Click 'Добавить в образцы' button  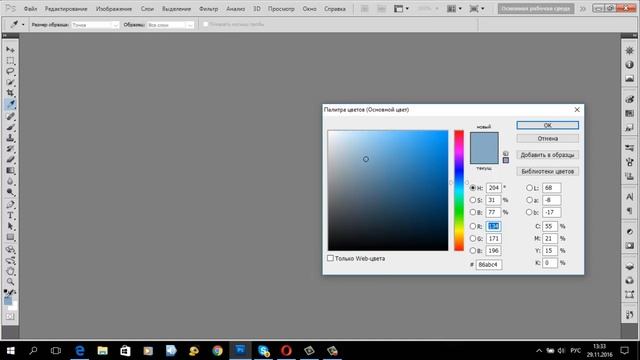click(547, 155)
